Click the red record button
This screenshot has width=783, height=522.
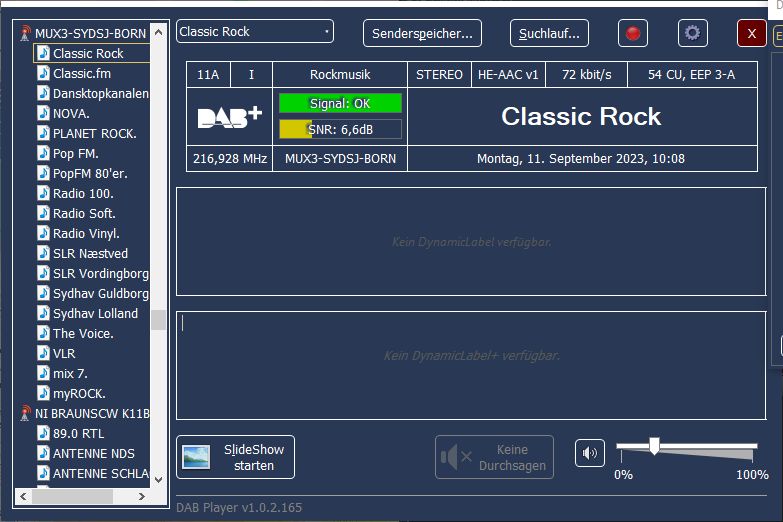click(x=632, y=33)
